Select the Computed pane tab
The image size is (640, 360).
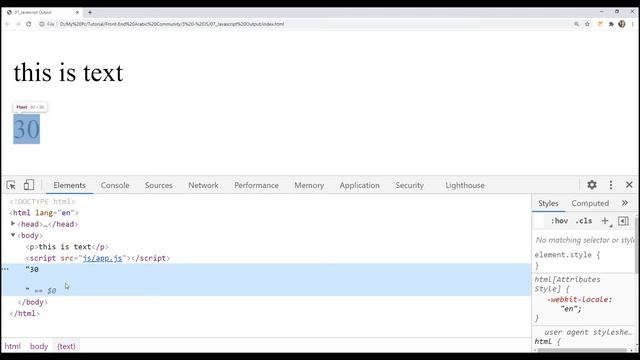590,203
